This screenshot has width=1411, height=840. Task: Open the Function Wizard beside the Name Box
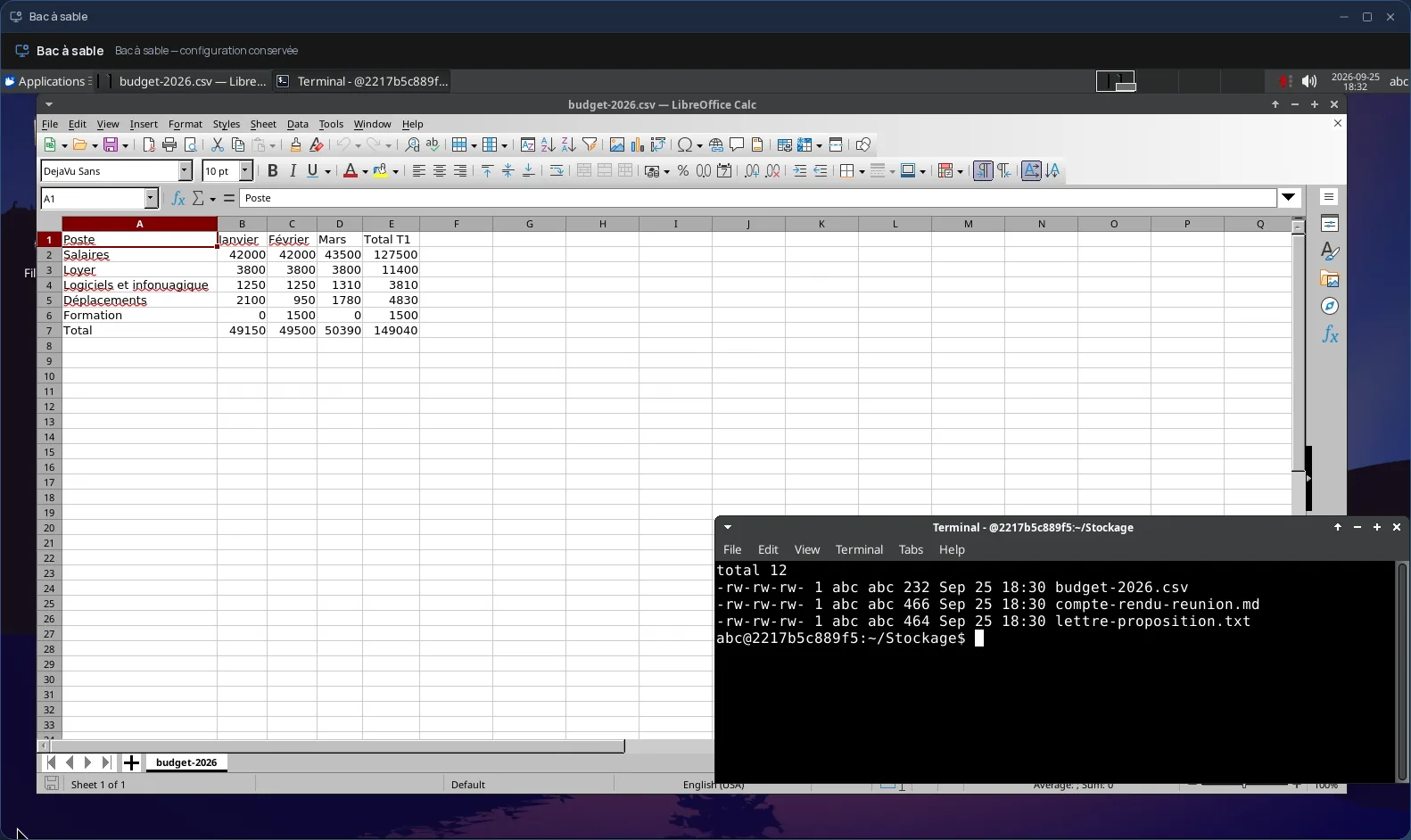coord(178,198)
